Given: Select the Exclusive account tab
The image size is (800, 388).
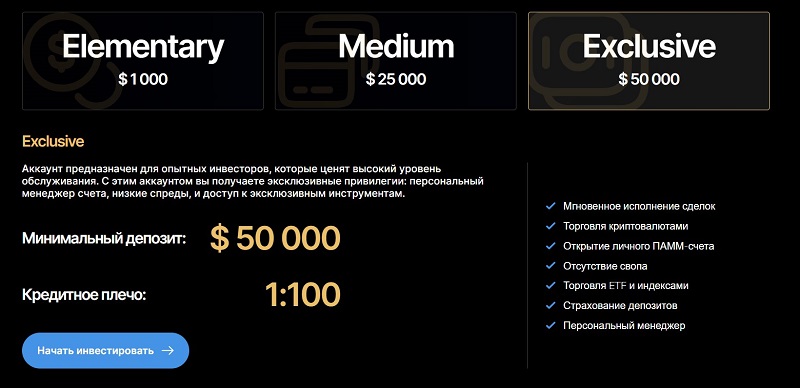Looking at the screenshot, I should [649, 61].
